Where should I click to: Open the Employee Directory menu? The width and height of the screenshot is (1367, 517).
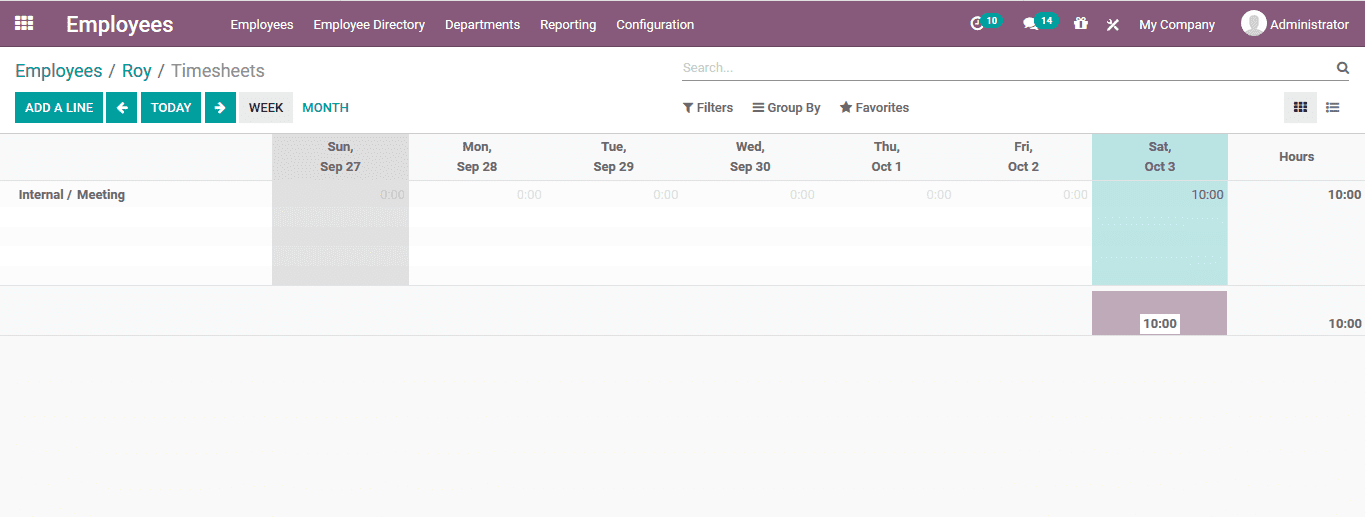click(369, 24)
